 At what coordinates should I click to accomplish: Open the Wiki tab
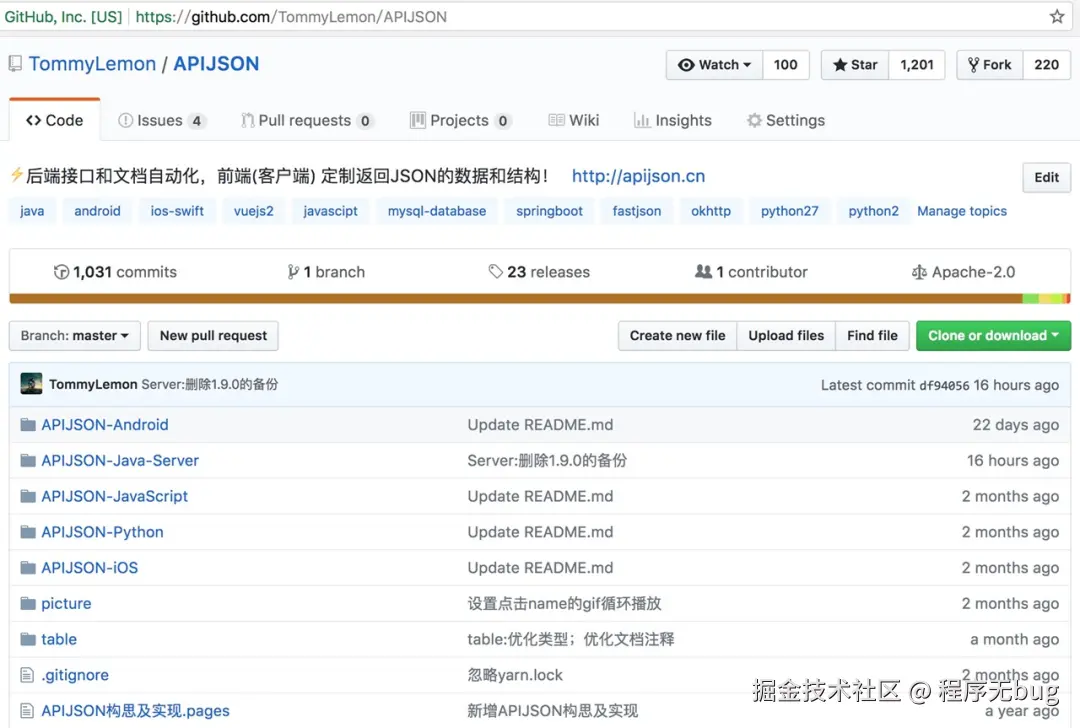pos(574,121)
